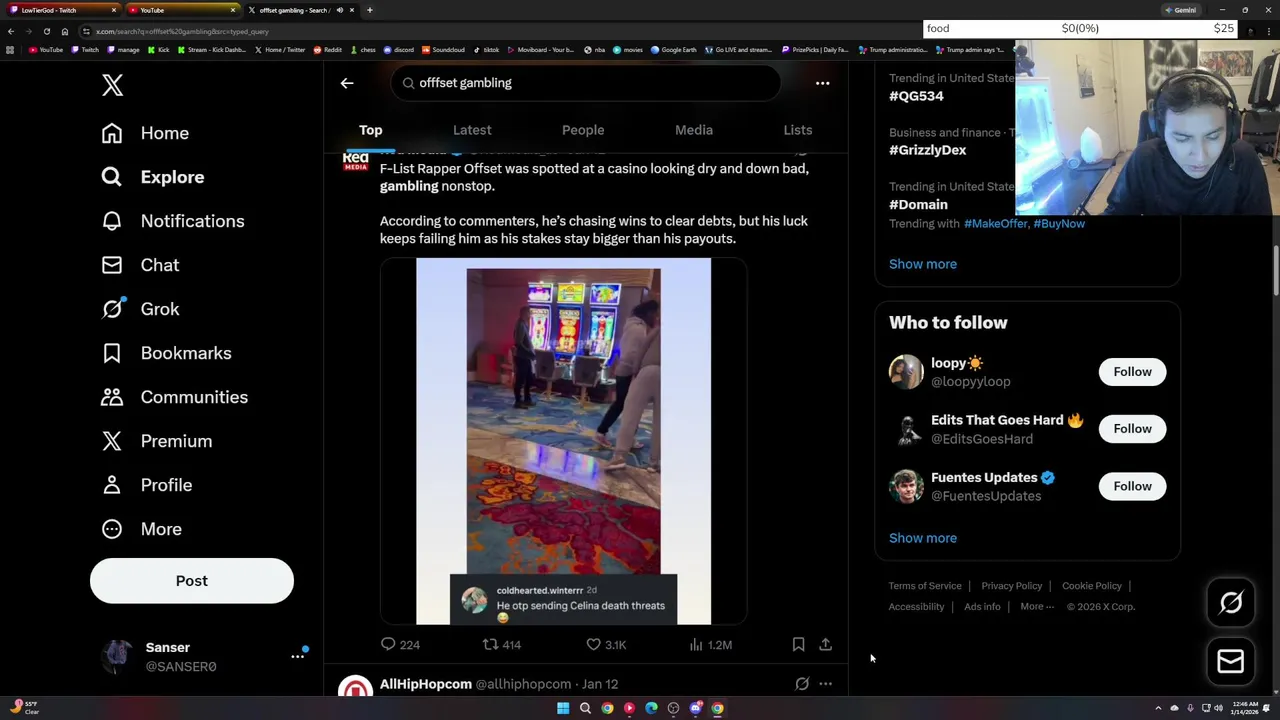Open the Reddit bookmark
The height and width of the screenshot is (720, 1280).
tap(328, 49)
